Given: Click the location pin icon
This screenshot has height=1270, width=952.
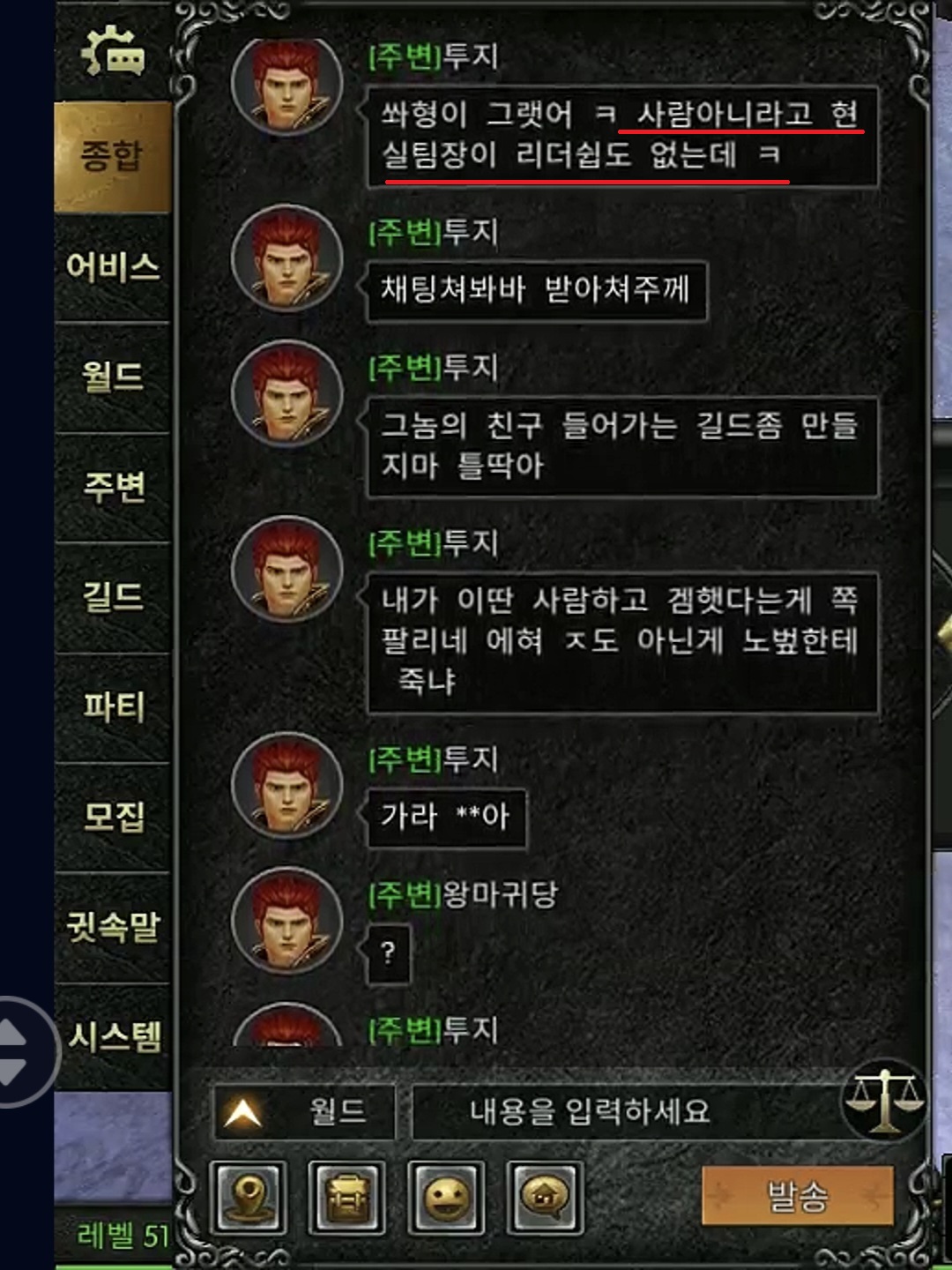Looking at the screenshot, I should (x=249, y=1197).
